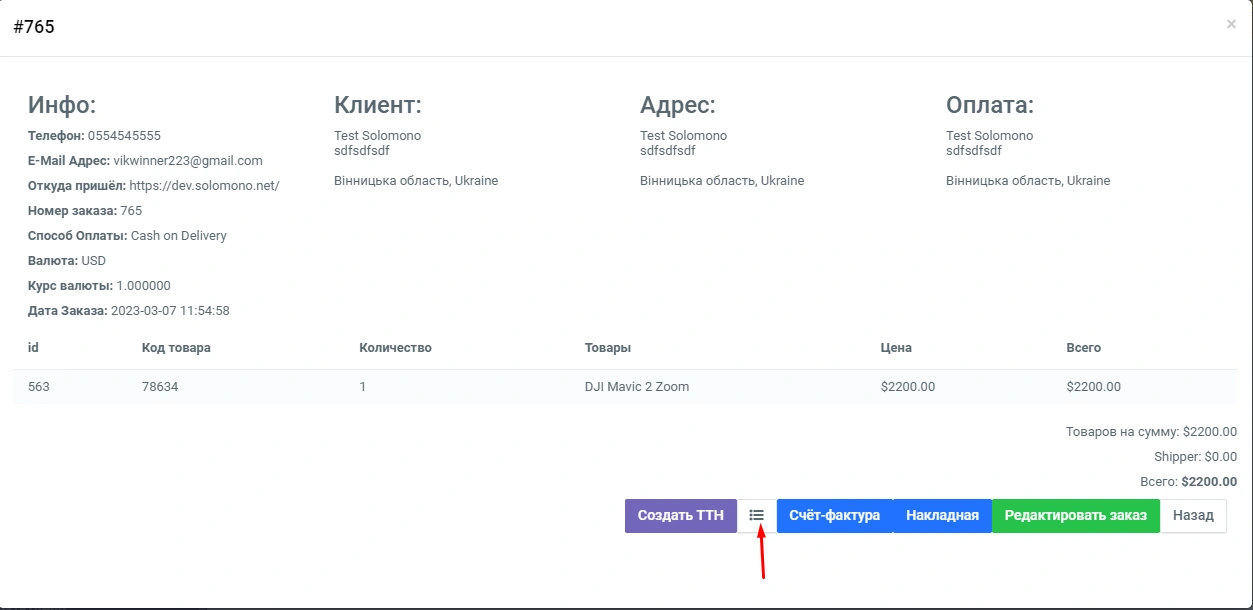This screenshot has width=1253, height=610.
Task: Click the dev.solomono.net source URL
Action: [x=204, y=186]
